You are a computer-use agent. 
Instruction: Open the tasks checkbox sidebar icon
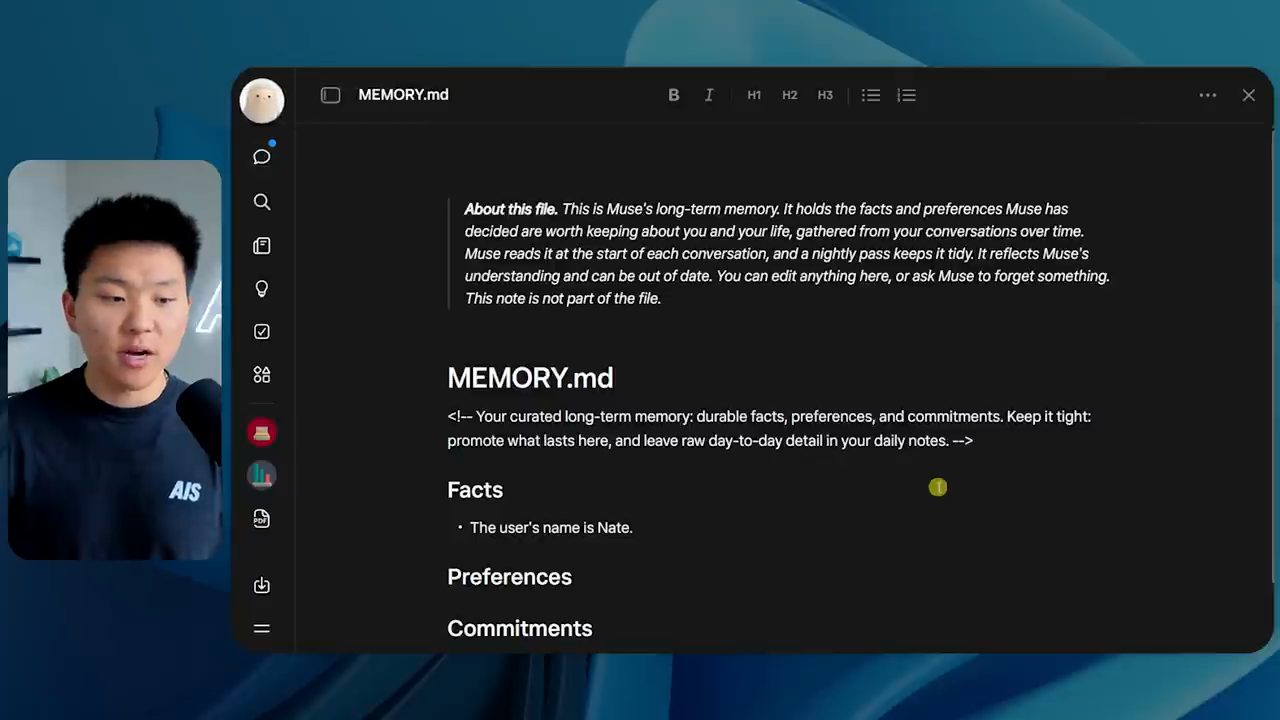point(262,332)
